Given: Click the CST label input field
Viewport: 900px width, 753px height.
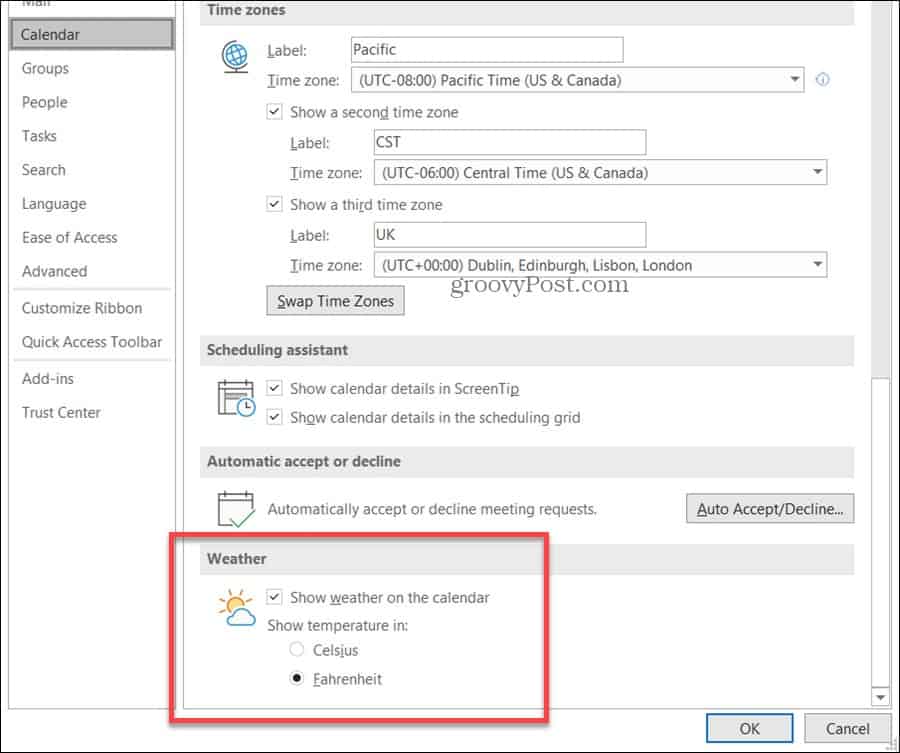Looking at the screenshot, I should [x=510, y=142].
